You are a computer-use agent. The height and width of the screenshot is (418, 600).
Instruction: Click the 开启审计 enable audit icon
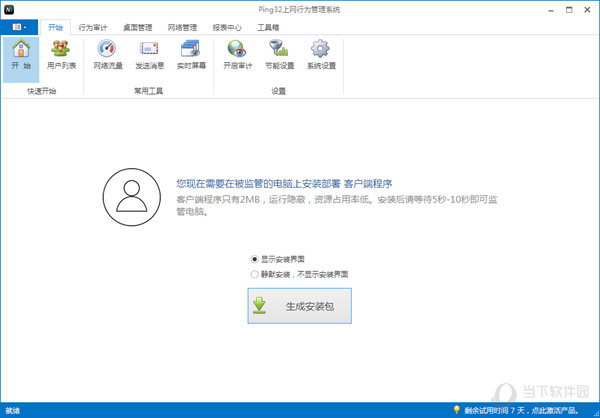tap(238, 56)
